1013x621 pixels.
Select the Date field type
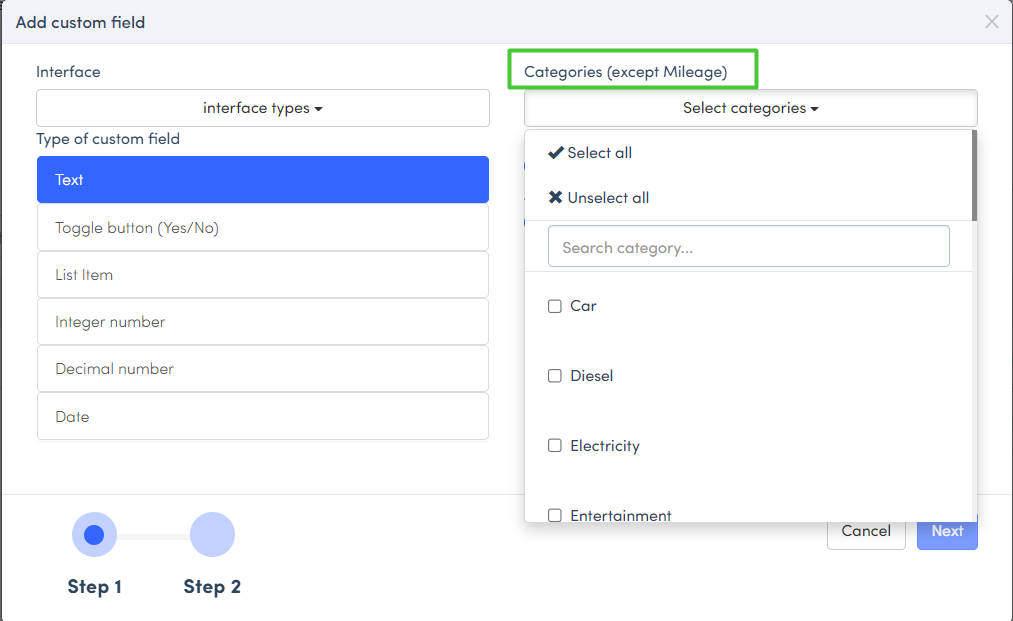(263, 417)
